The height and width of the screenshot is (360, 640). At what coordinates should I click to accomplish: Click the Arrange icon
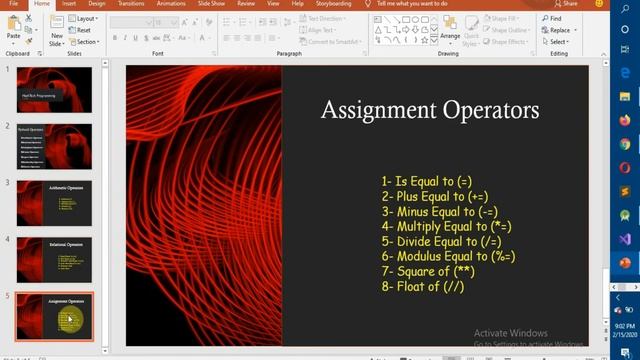coord(450,23)
